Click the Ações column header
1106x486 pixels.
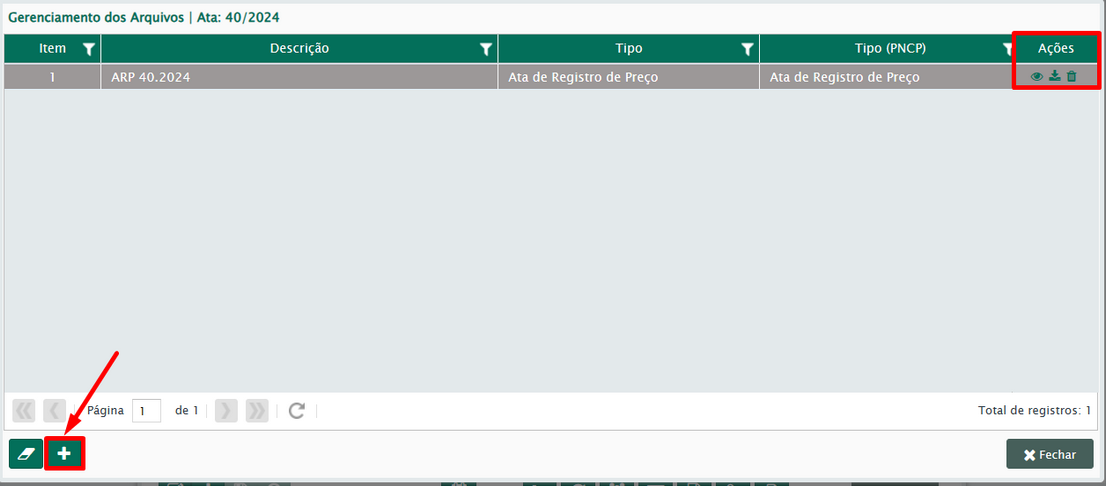1055,49
